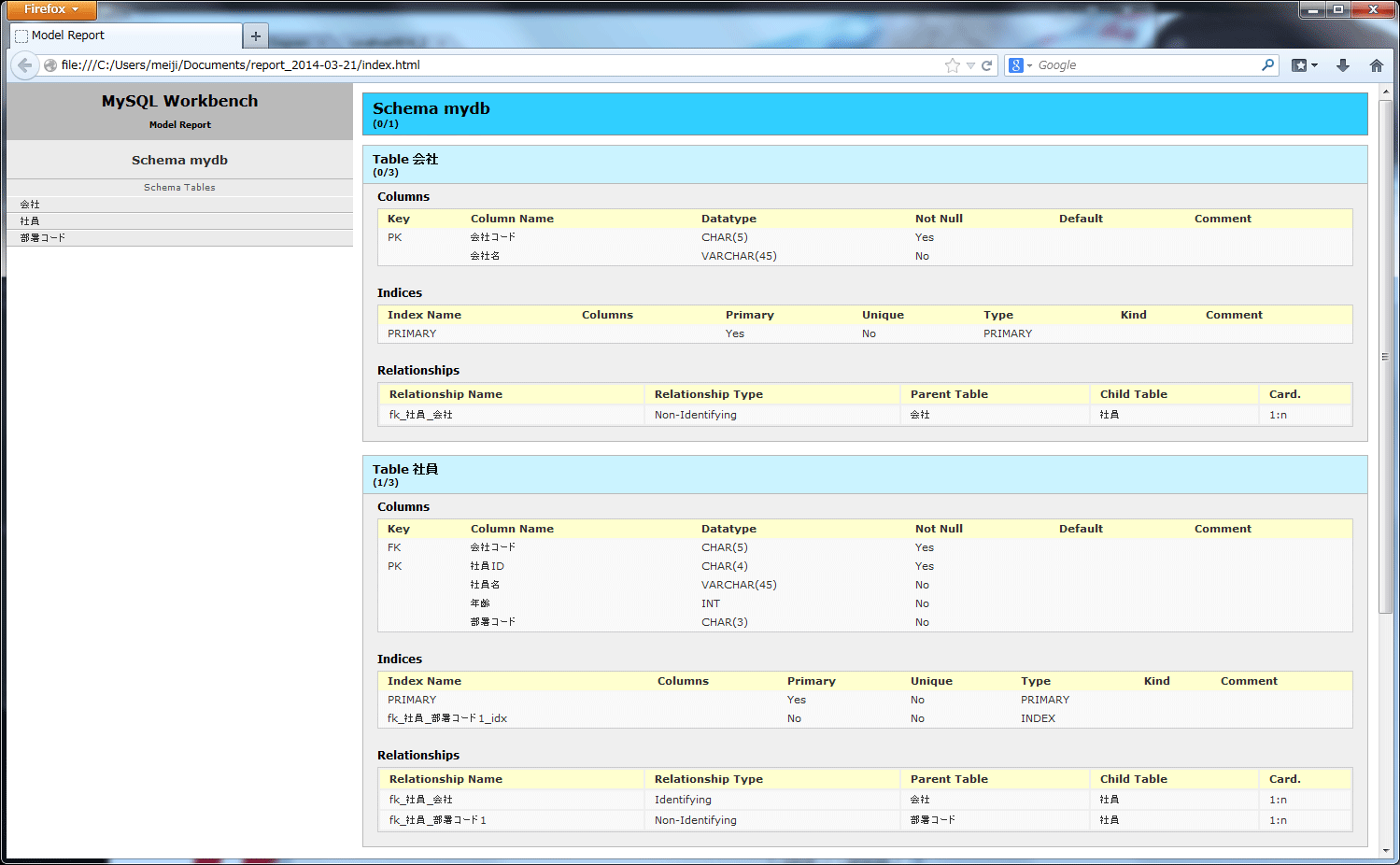
Task: Click the PRIMARY index name in 会社 table
Action: pos(412,333)
